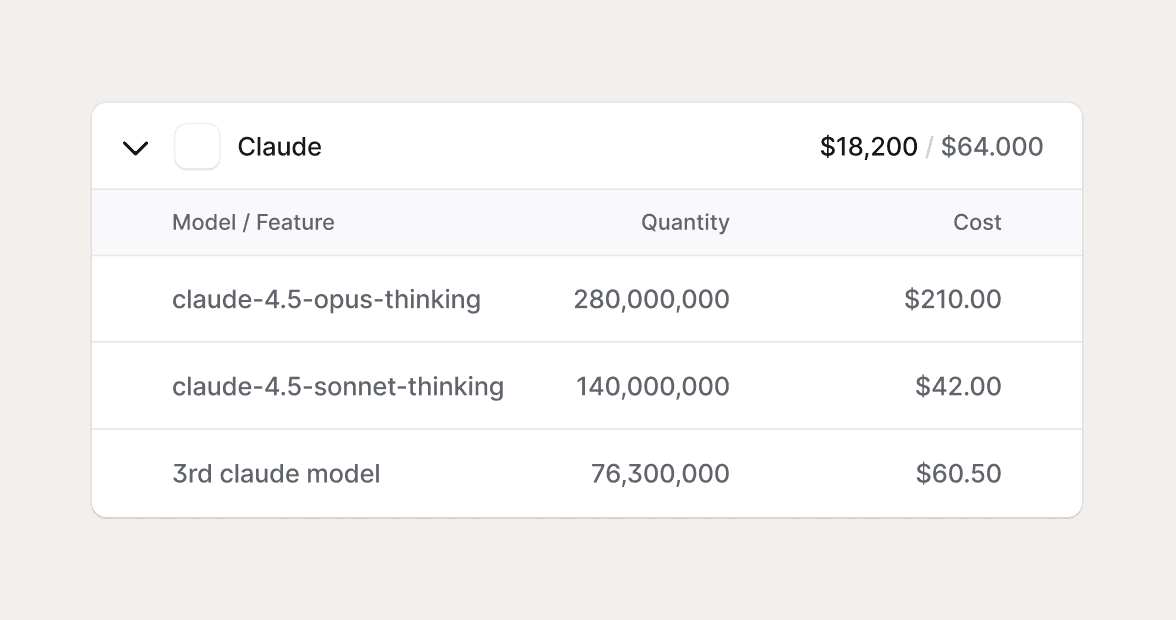Click the blank Claude logo icon box
The height and width of the screenshot is (620, 1176).
(197, 147)
